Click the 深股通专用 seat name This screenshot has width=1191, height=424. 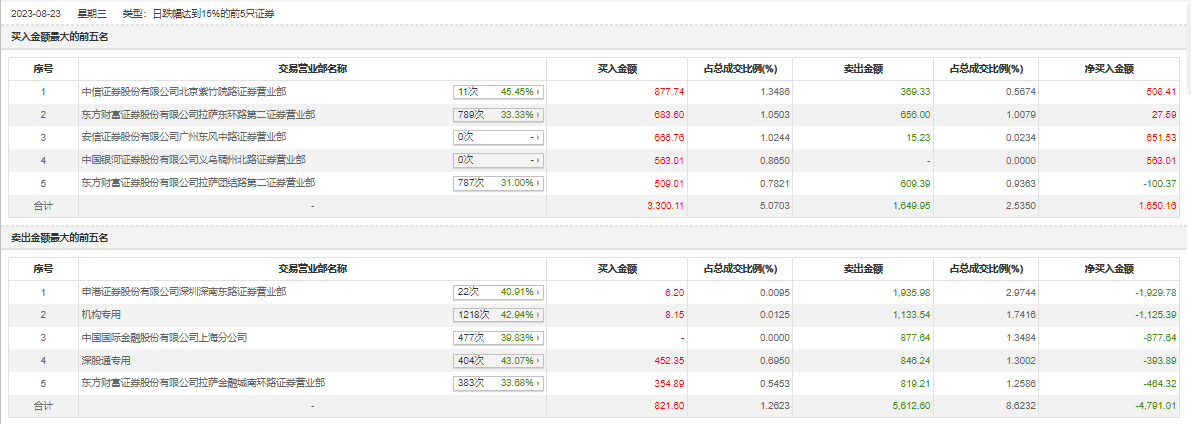coord(106,361)
